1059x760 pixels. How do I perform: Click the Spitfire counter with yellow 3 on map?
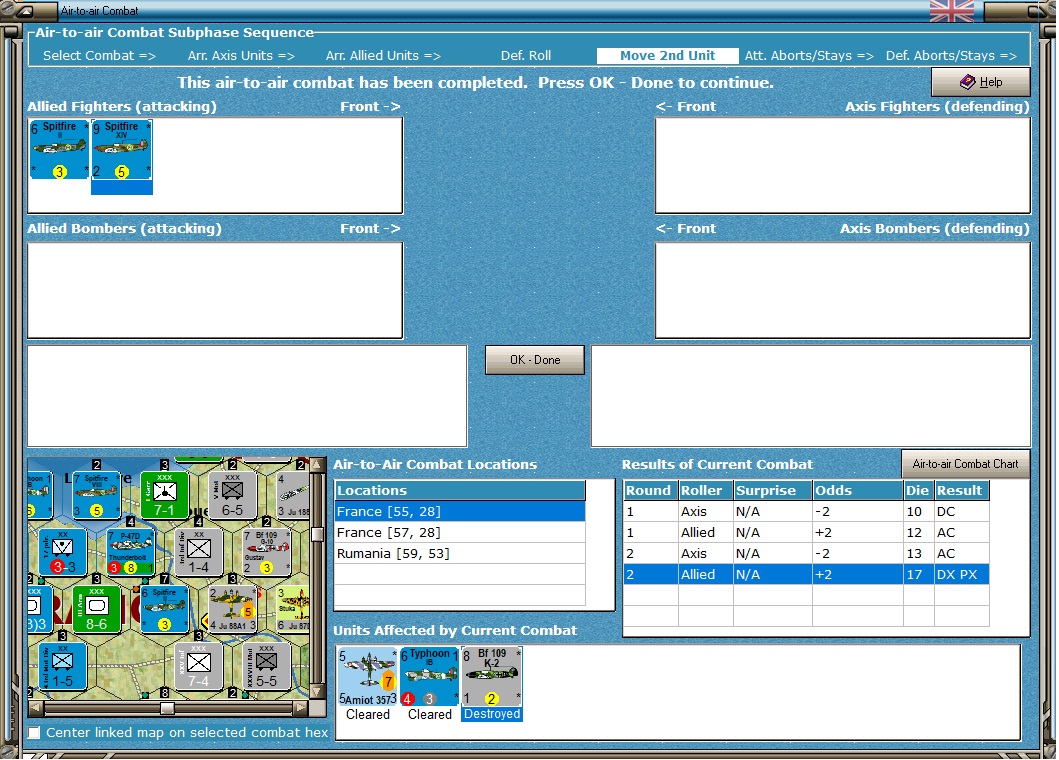[164, 609]
